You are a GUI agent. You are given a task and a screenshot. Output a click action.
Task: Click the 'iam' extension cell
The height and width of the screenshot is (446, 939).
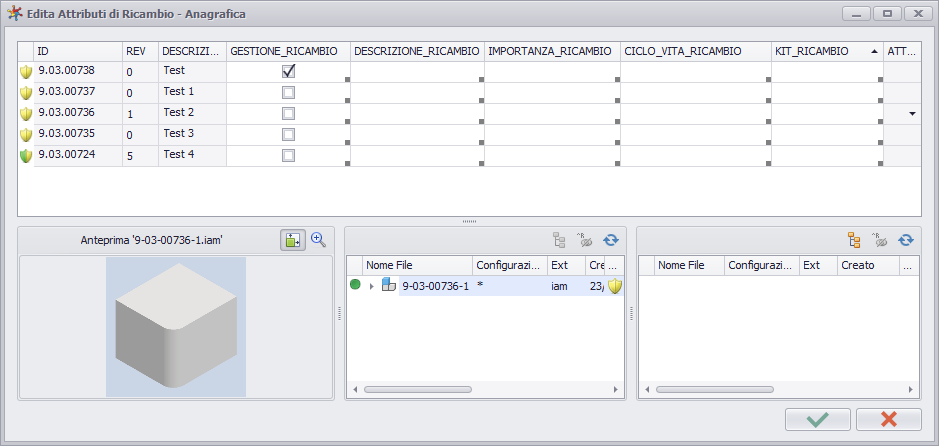point(566,286)
